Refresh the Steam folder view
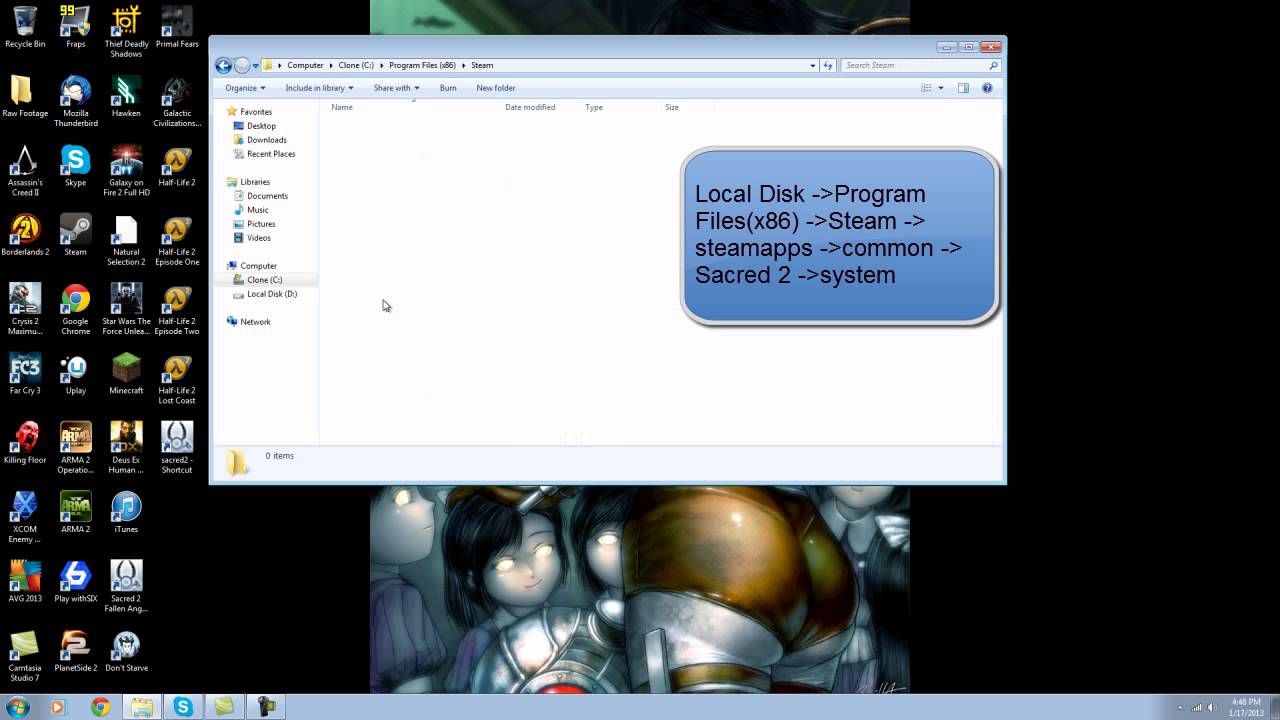1280x720 pixels. (x=827, y=65)
